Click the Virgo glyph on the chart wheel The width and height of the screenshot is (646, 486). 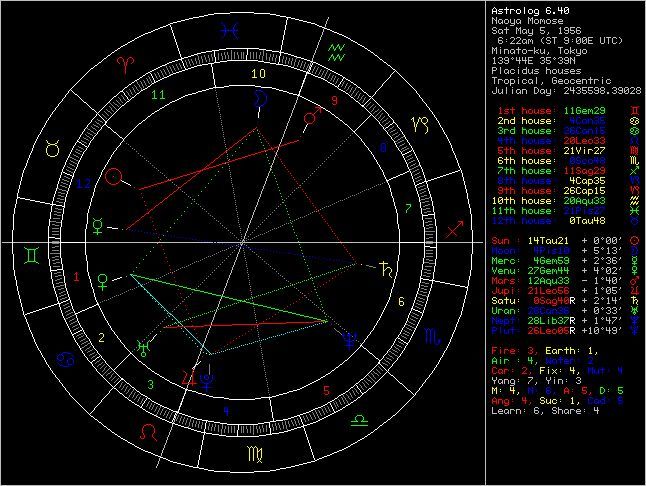click(255, 454)
